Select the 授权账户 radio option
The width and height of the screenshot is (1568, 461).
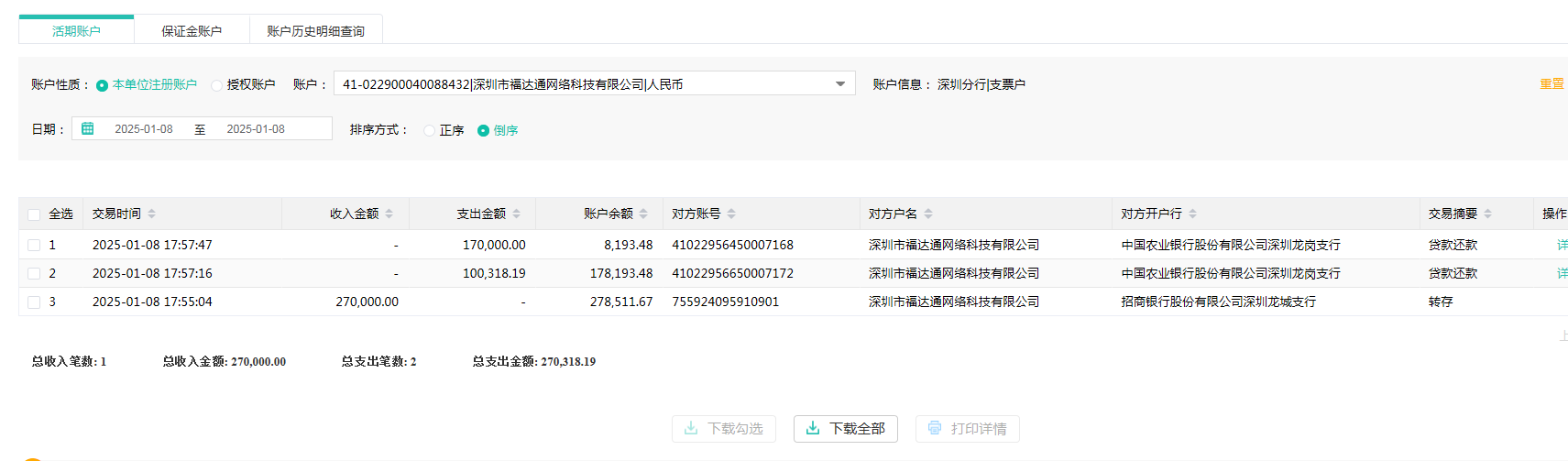tap(217, 85)
